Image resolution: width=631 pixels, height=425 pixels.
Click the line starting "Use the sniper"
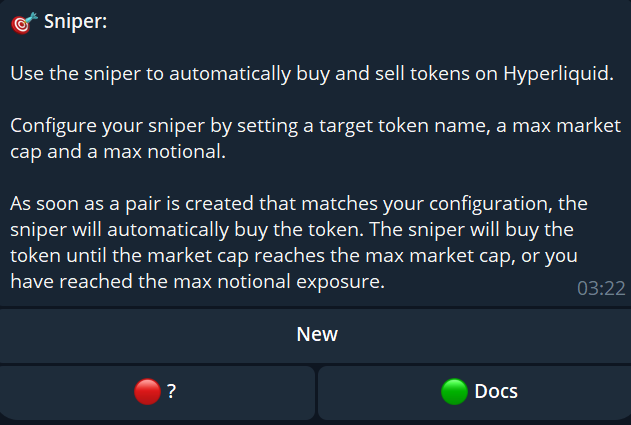click(311, 74)
